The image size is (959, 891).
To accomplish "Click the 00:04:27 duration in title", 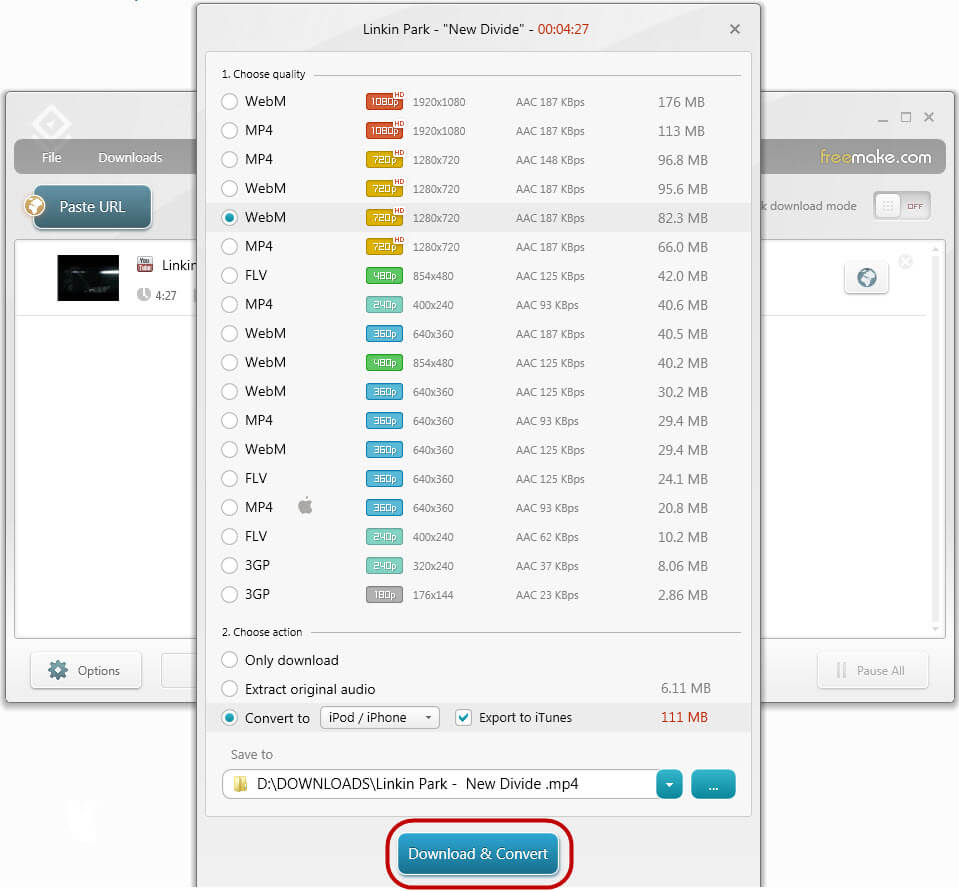I will pyautogui.click(x=563, y=29).
